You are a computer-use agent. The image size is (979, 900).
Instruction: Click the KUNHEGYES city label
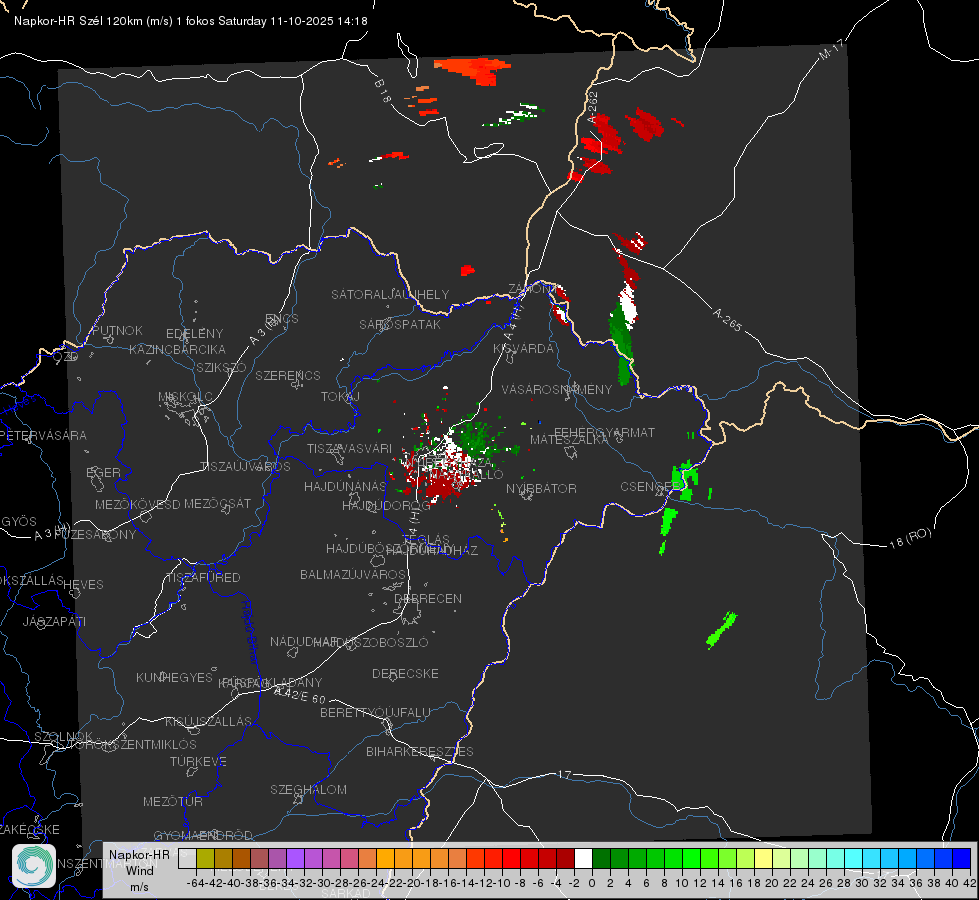tap(174, 677)
